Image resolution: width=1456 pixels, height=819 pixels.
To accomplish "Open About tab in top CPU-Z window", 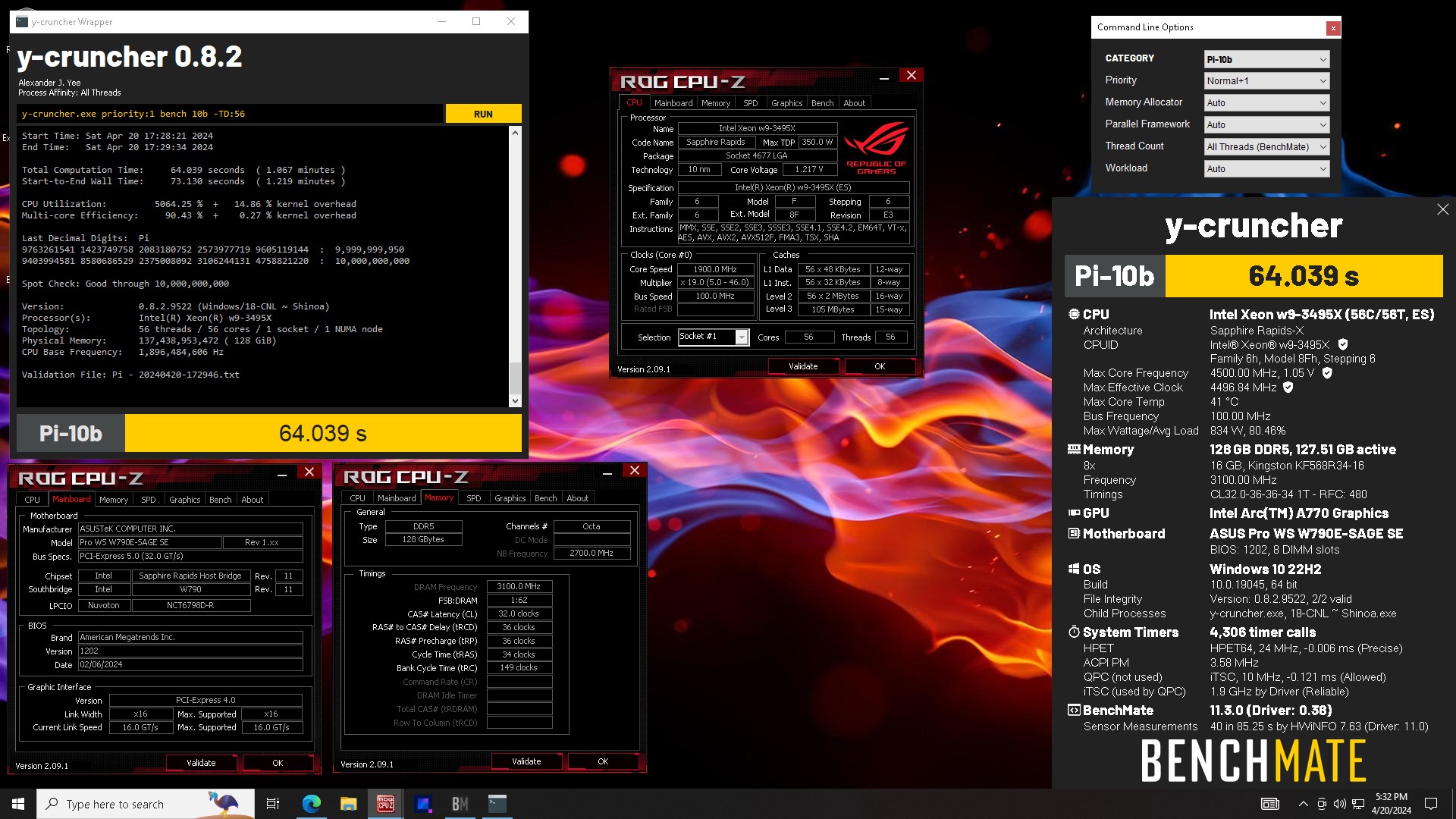I will pyautogui.click(x=854, y=103).
